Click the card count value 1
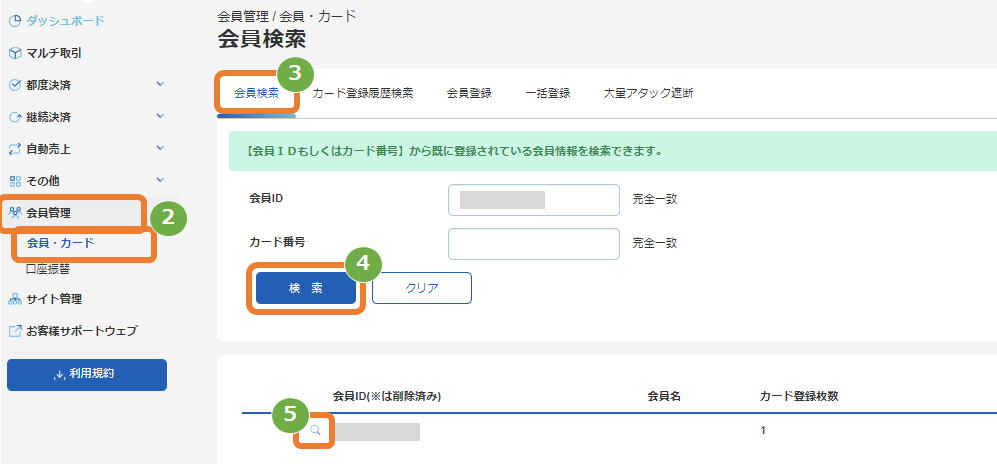Image resolution: width=997 pixels, height=464 pixels. pyautogui.click(x=763, y=430)
